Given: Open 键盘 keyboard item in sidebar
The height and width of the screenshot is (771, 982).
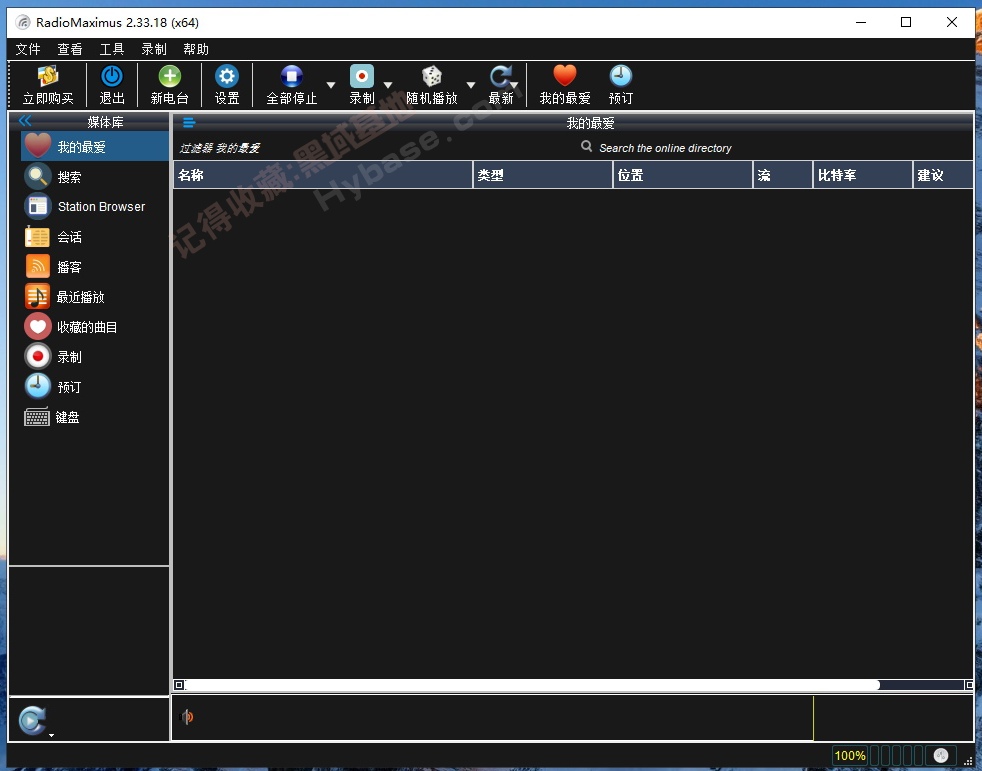Looking at the screenshot, I should [95, 417].
